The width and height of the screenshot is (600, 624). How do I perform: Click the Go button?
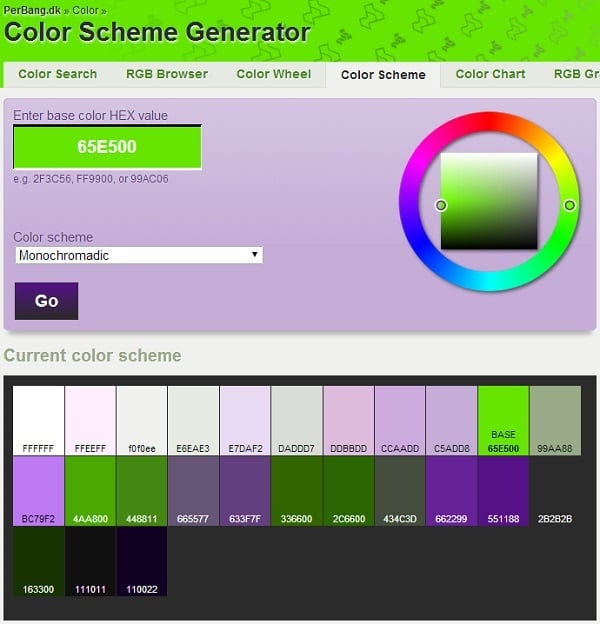[x=47, y=301]
